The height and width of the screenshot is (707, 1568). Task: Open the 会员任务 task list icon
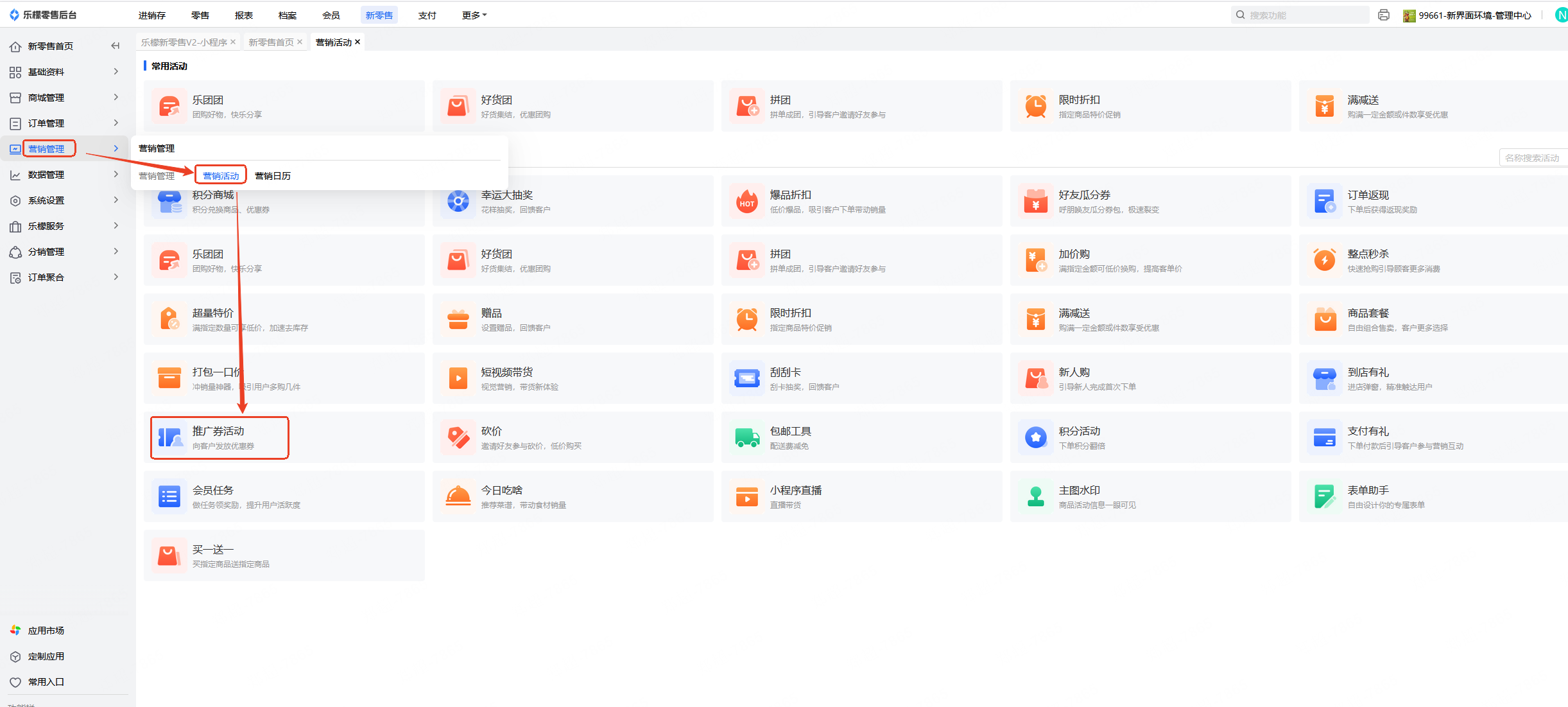click(x=169, y=497)
